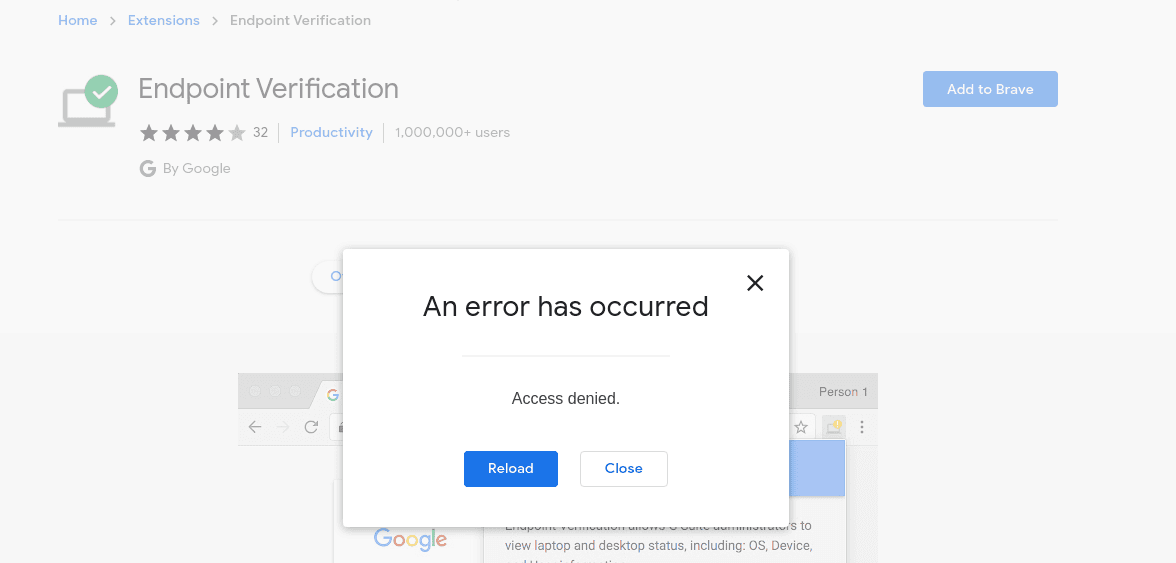Click three-dot menu icon in preview
1176x563 pixels.
point(862,427)
